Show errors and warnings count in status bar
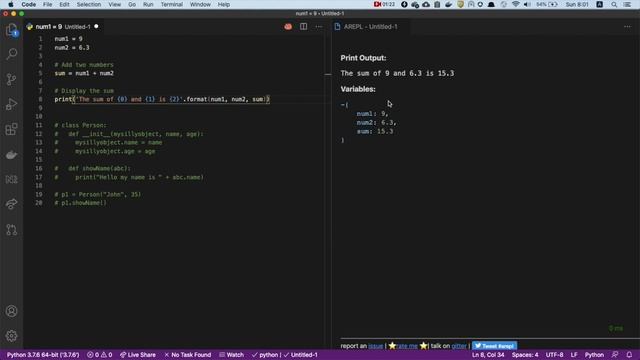This screenshot has width=640, height=360. tap(99, 355)
